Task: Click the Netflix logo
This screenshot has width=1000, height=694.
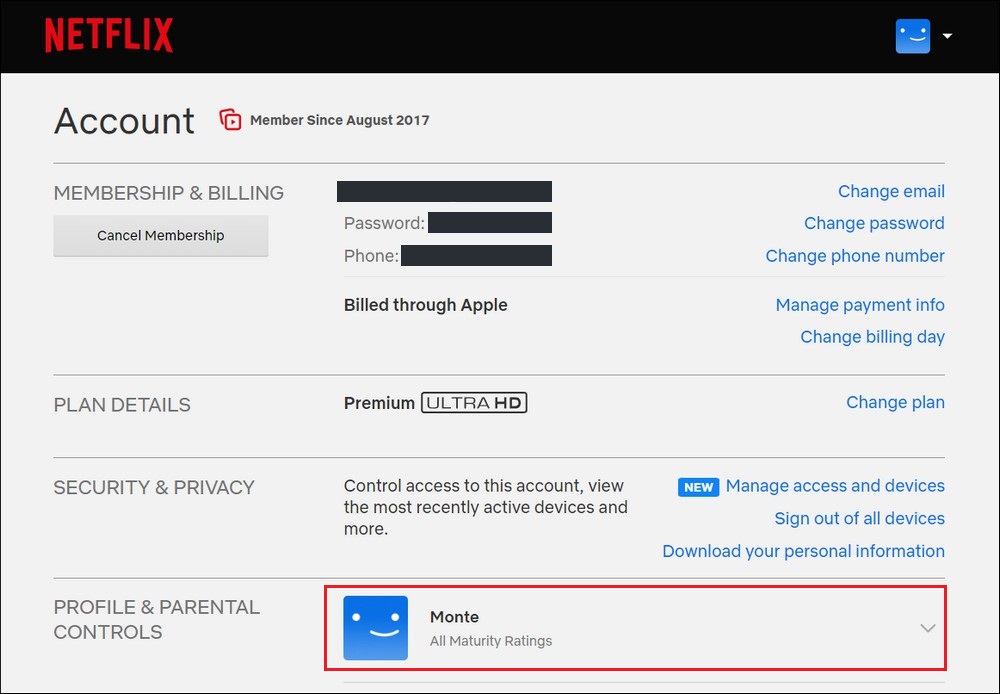Action: point(109,35)
